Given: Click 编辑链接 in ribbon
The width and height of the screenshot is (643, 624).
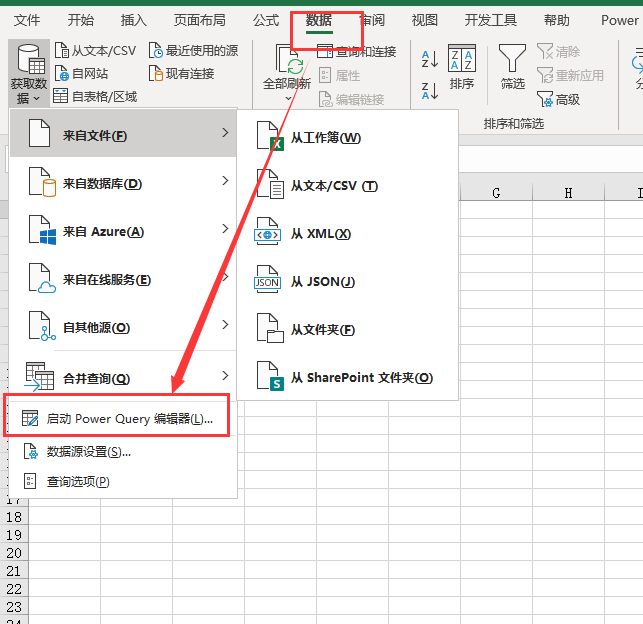Looking at the screenshot, I should coord(351,99).
